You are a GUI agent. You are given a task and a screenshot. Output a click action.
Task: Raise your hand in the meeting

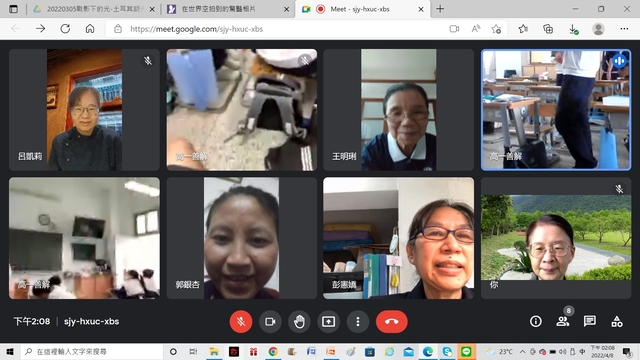299,322
